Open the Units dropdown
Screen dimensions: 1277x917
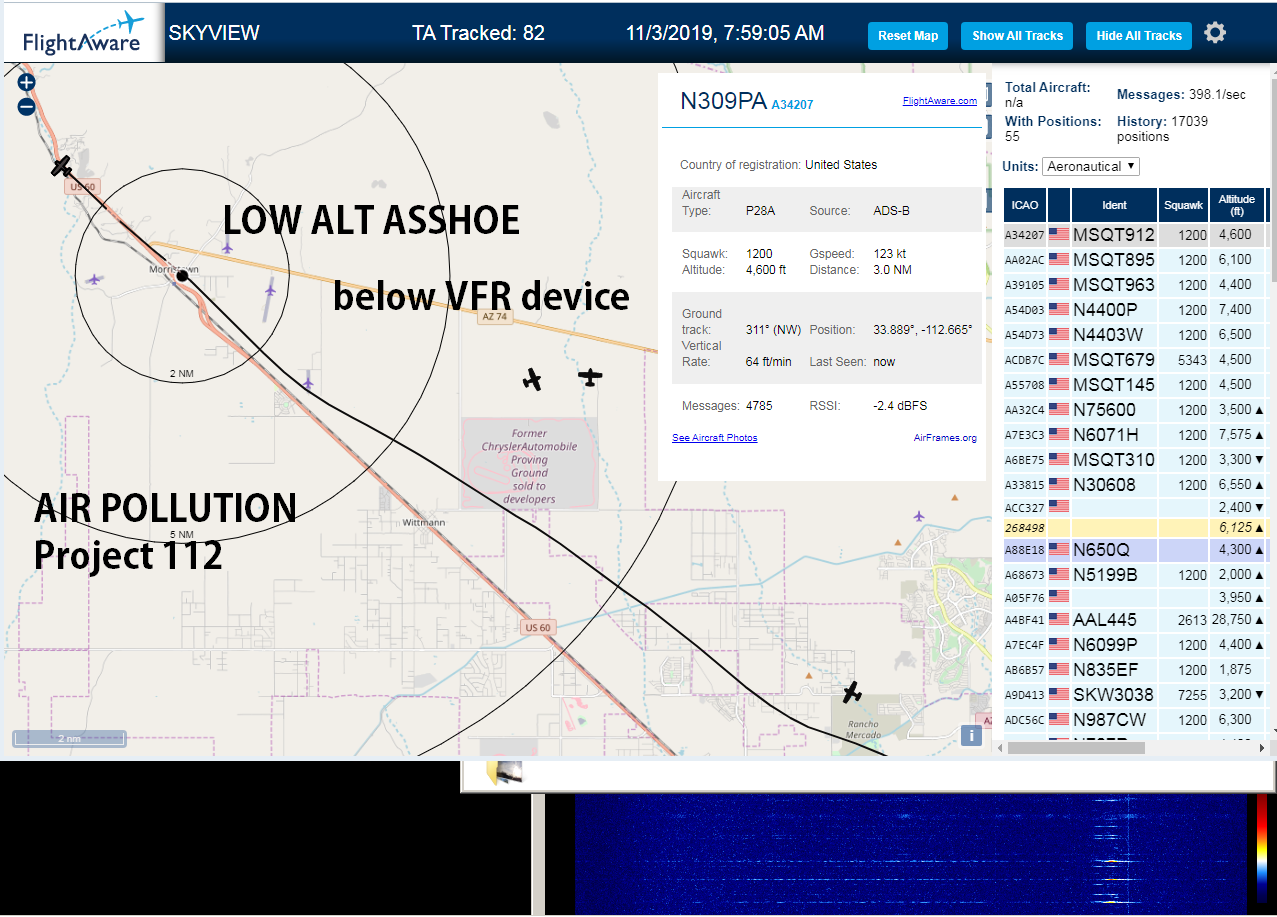click(x=1091, y=166)
